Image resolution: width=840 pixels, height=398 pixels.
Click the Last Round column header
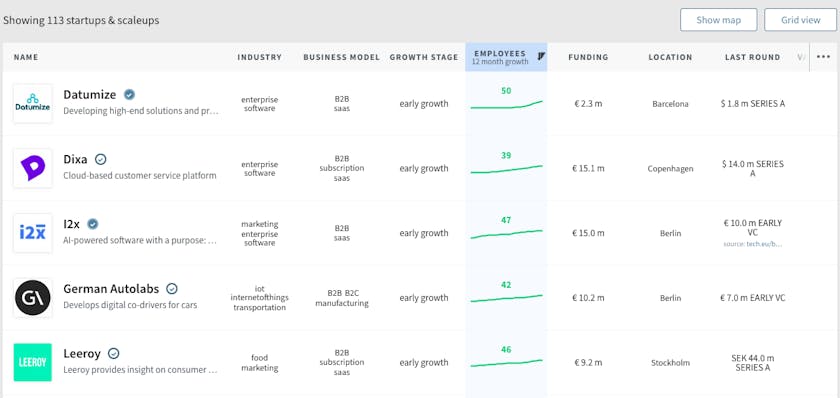(753, 57)
